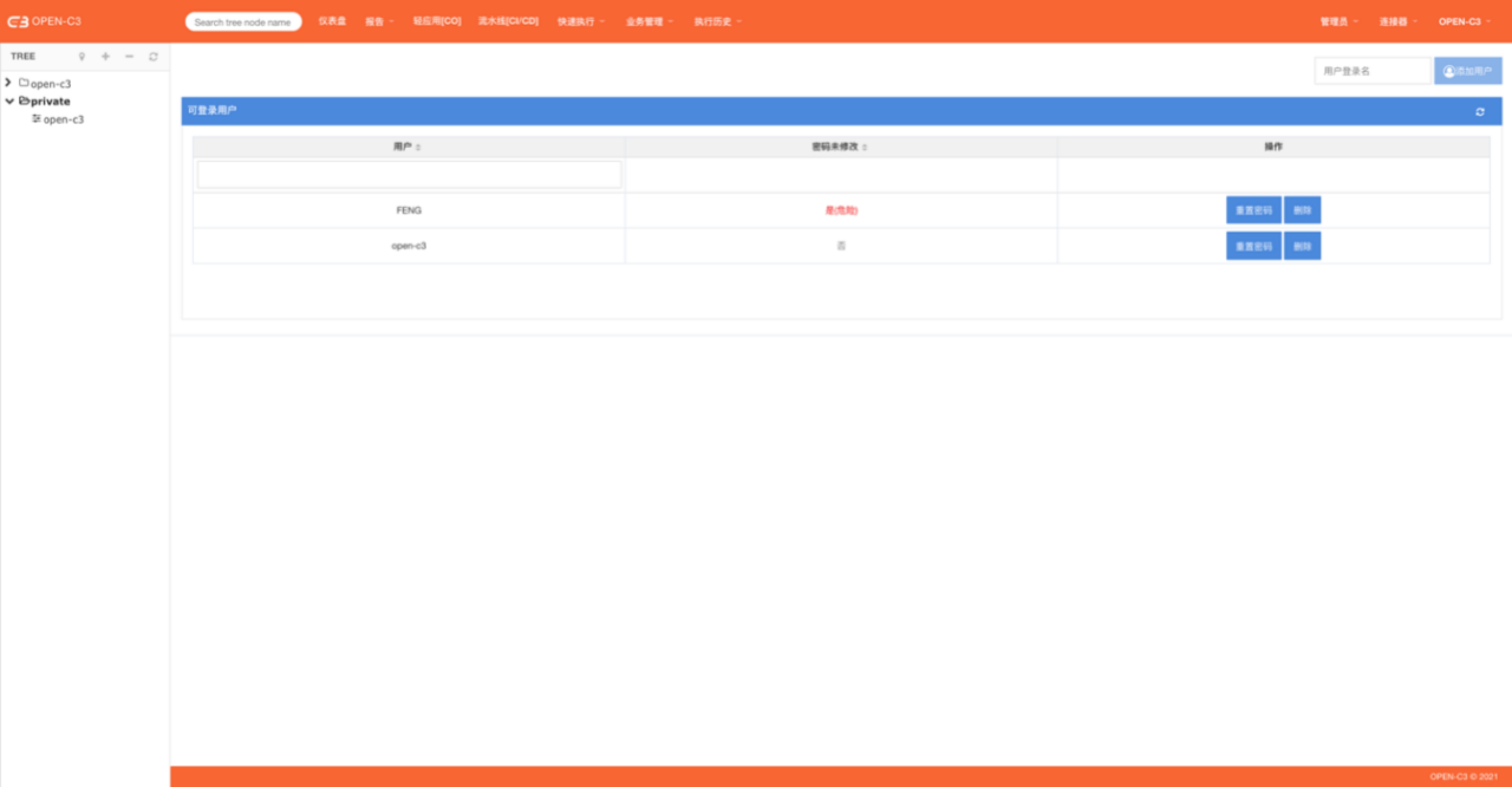The image size is (1512, 787).
Task: Open the private folder icon
Action: tap(24, 101)
